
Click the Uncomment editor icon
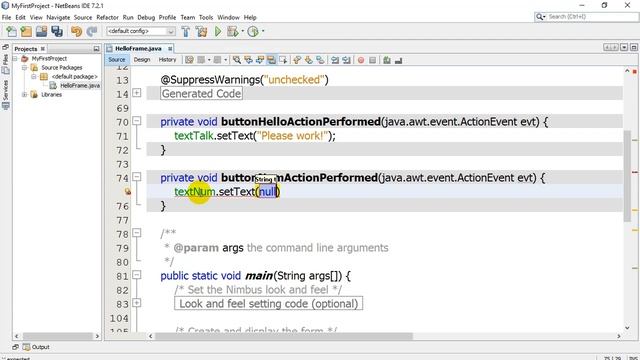398,60
